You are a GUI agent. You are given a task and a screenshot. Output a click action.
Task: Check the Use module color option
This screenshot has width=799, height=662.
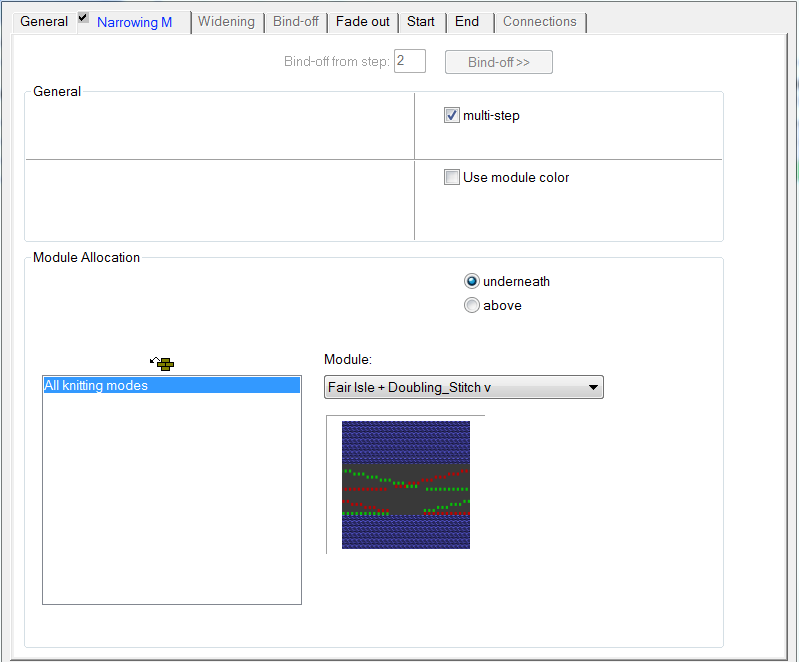(452, 178)
